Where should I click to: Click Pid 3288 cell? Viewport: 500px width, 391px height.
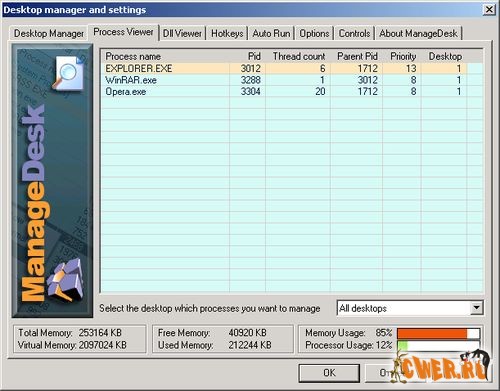(x=250, y=80)
